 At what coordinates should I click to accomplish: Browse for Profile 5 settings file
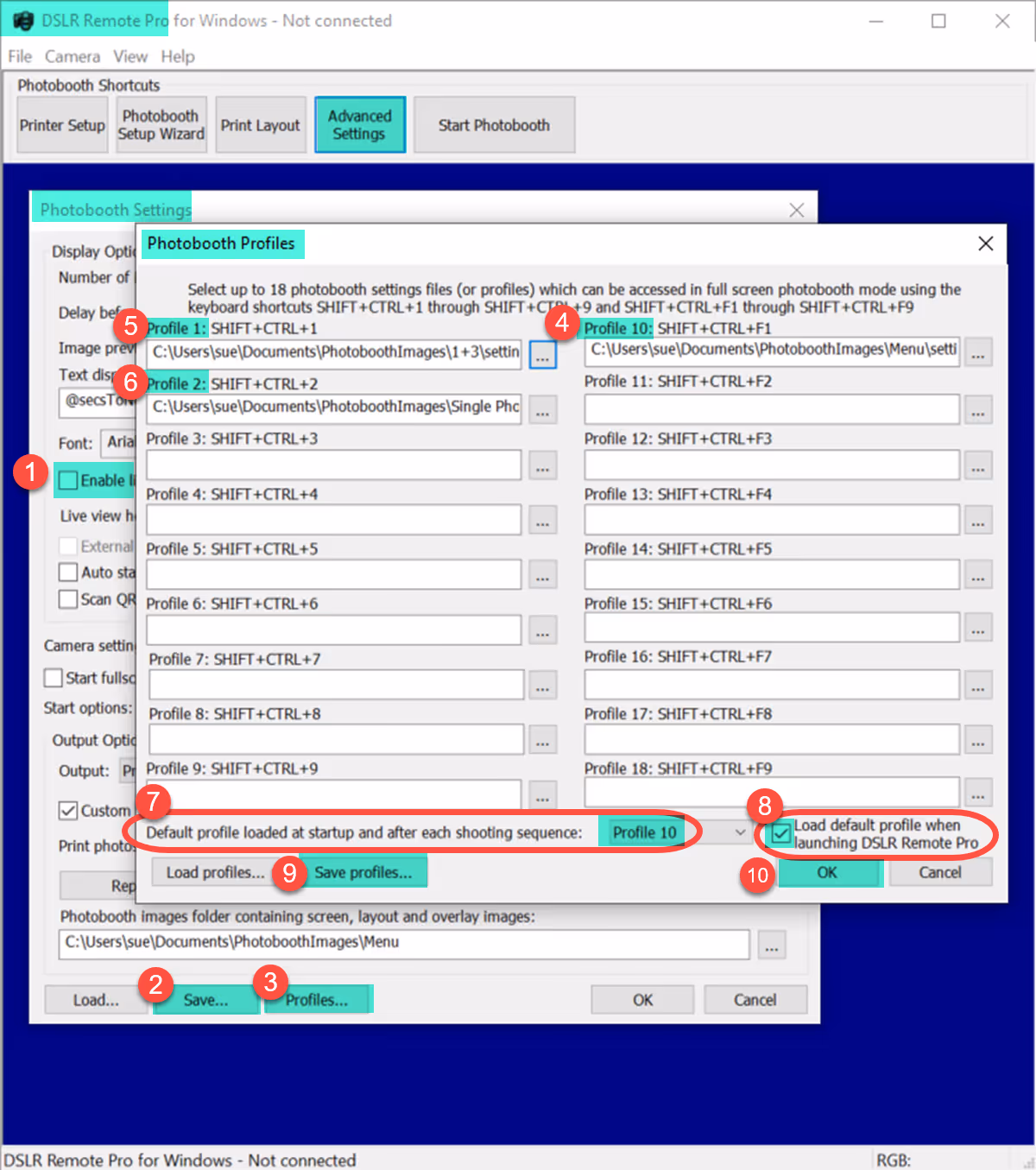[x=542, y=575]
